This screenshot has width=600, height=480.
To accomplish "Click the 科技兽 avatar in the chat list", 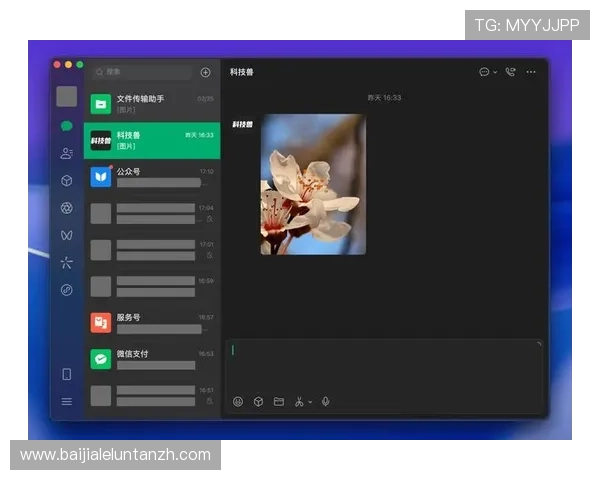I will tap(101, 140).
